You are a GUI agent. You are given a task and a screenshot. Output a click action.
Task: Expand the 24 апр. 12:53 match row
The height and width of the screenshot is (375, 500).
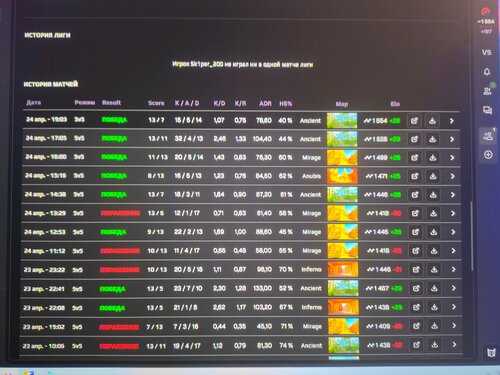click(453, 232)
